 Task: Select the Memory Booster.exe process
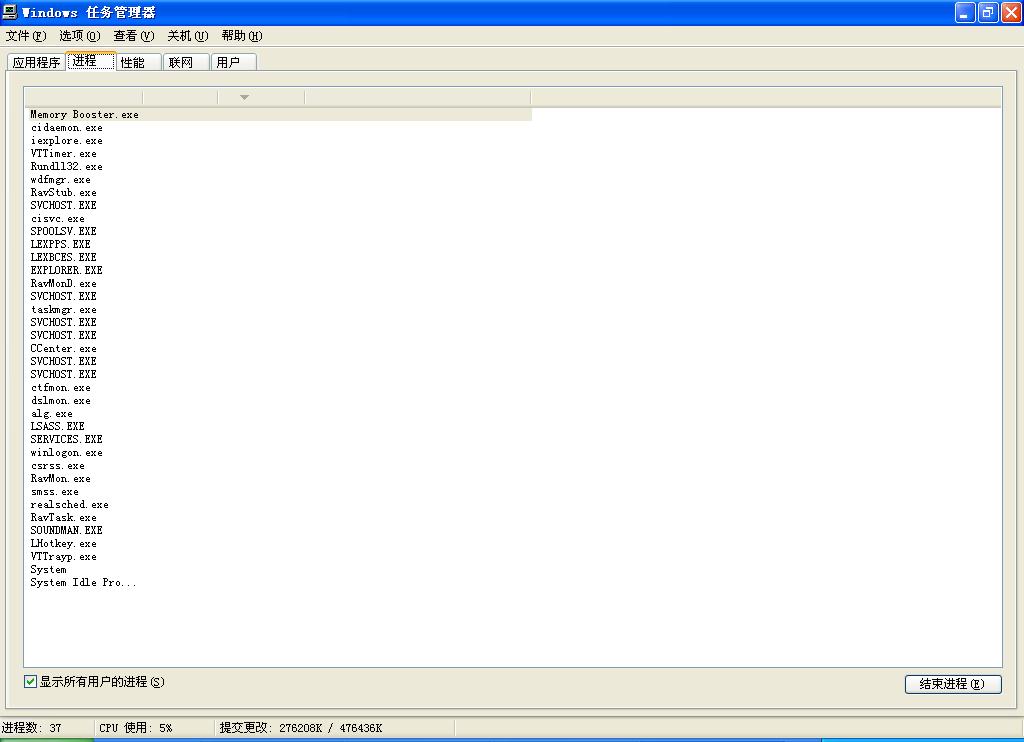click(84, 114)
